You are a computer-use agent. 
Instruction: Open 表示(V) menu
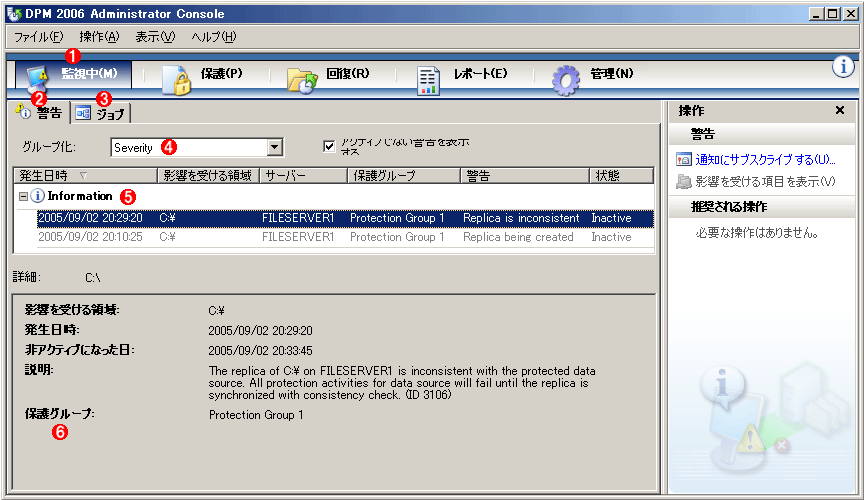pos(155,37)
